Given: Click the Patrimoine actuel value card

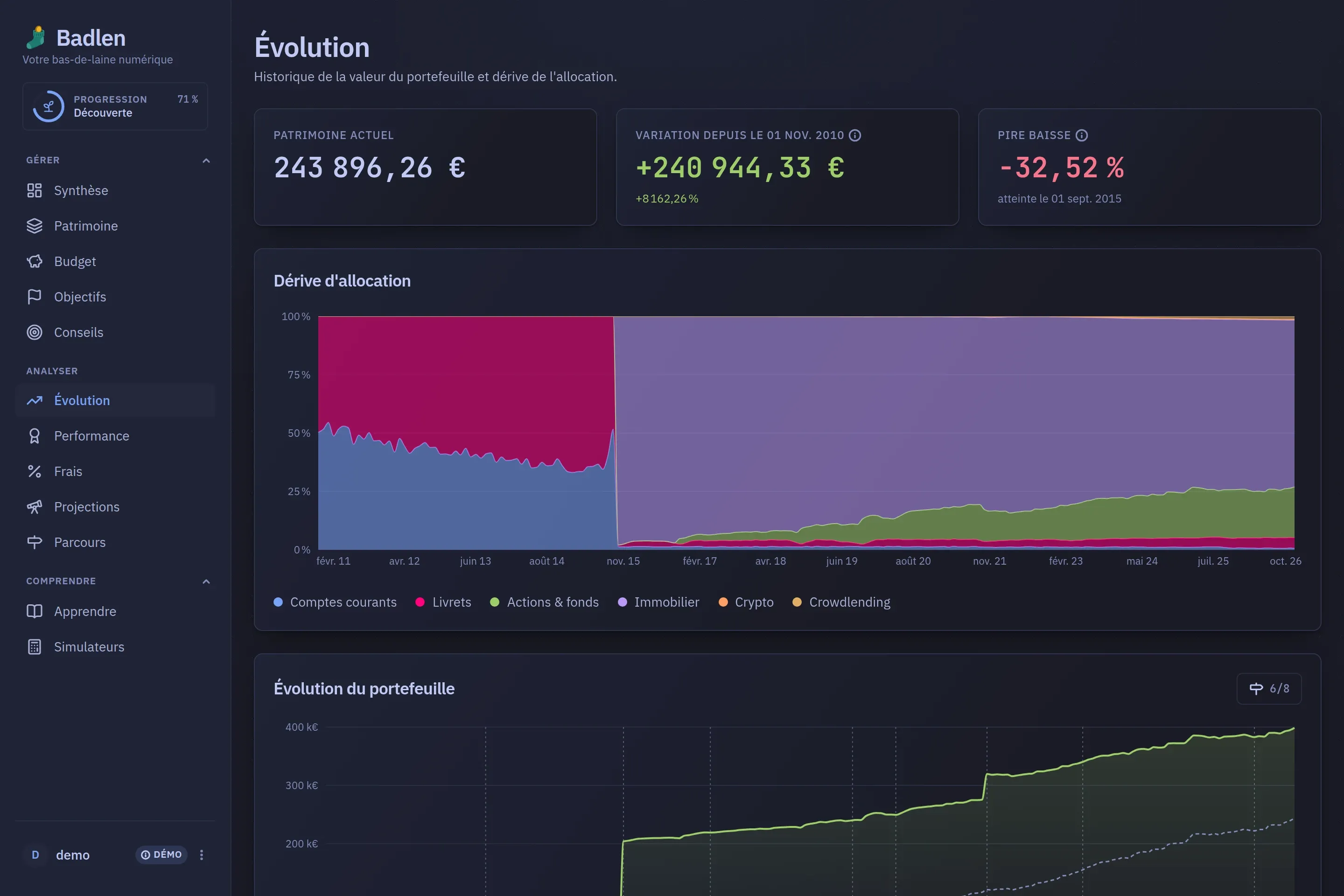Looking at the screenshot, I should (x=425, y=167).
